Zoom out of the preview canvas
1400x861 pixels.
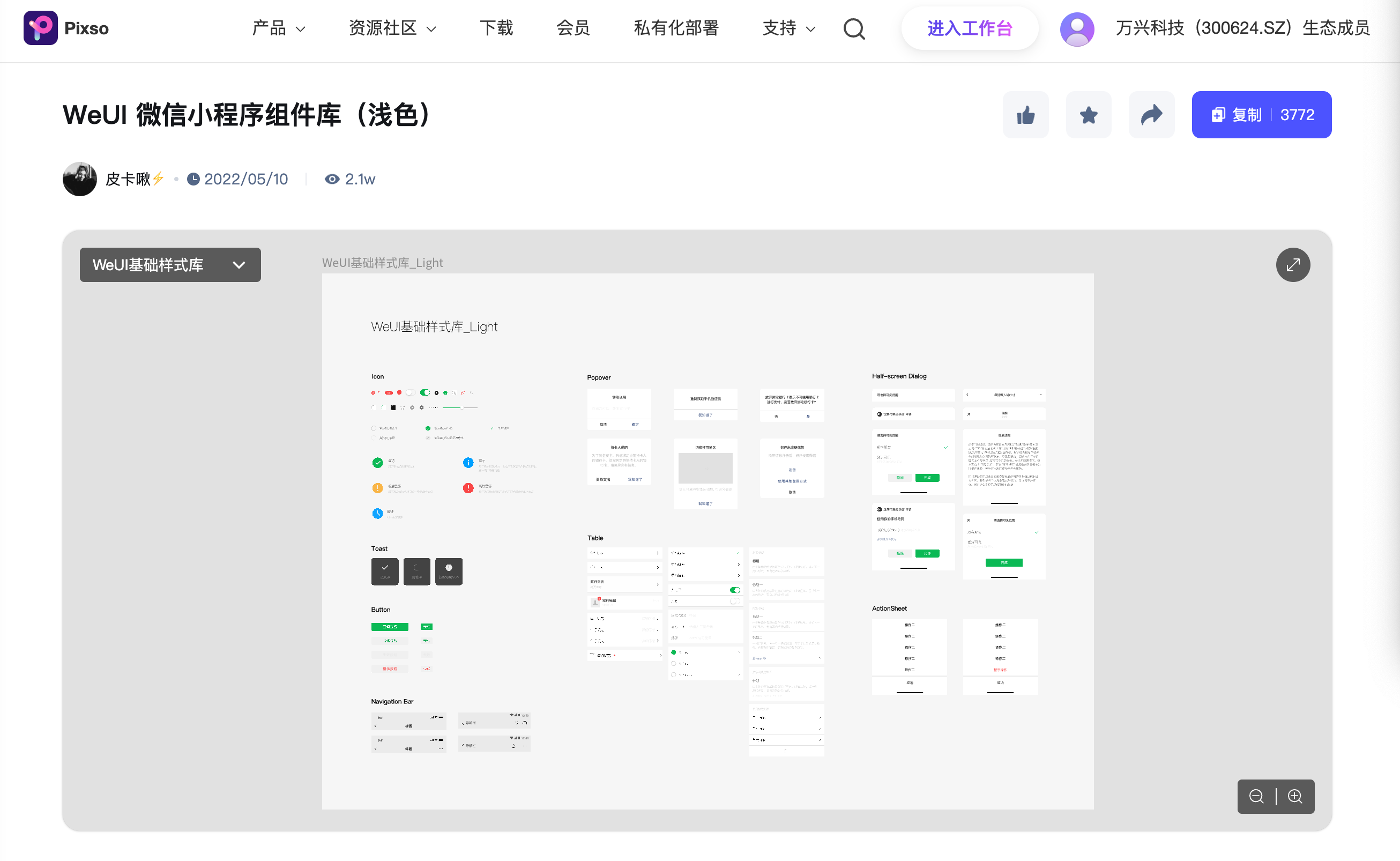coord(1256,796)
